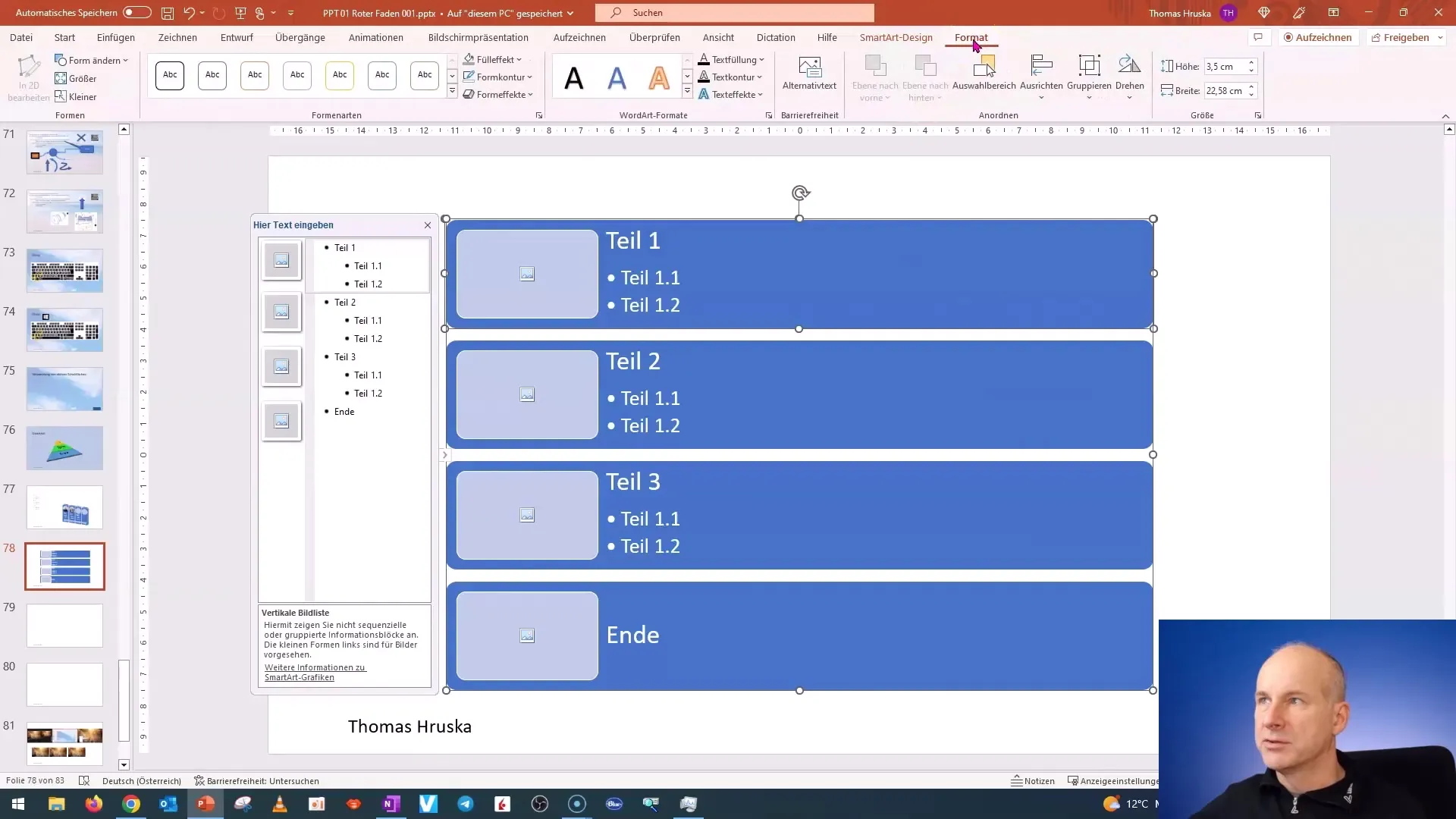Screen dimensions: 1456x819
Task: Click the picture placeholder in Teil 1 box
Action: point(527,274)
